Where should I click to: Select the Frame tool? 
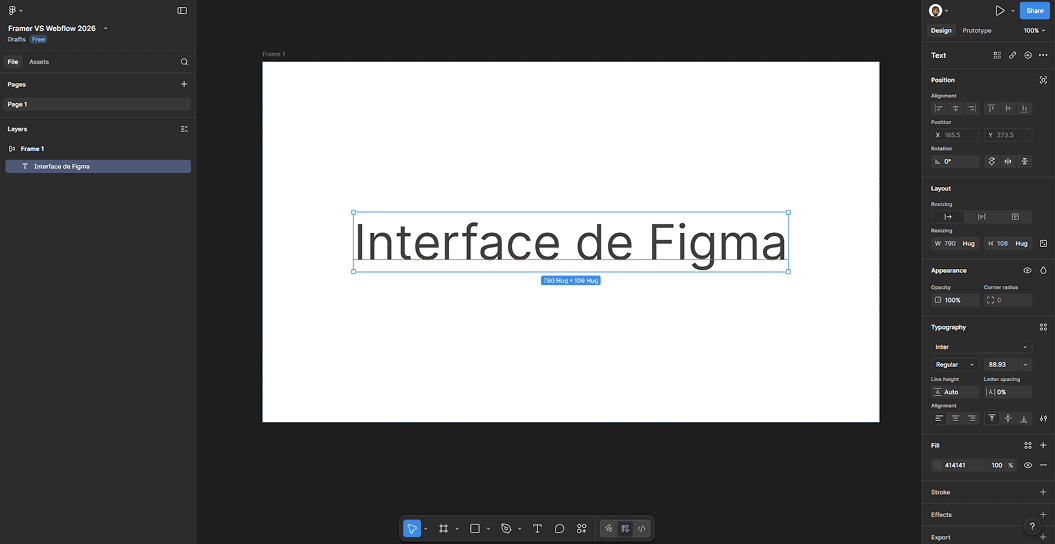coord(443,529)
